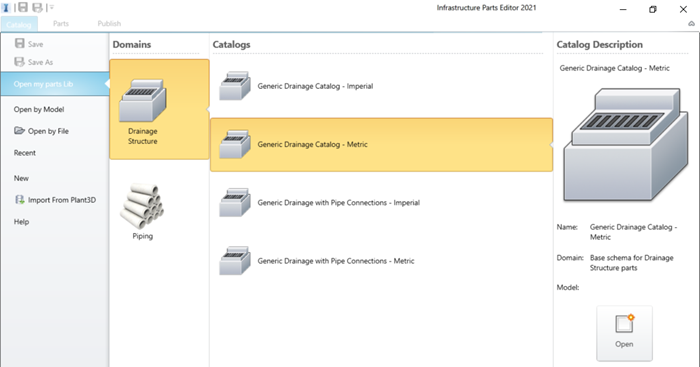Click Save As in the left menu
Screen dimensions: 700x367
click(34, 62)
